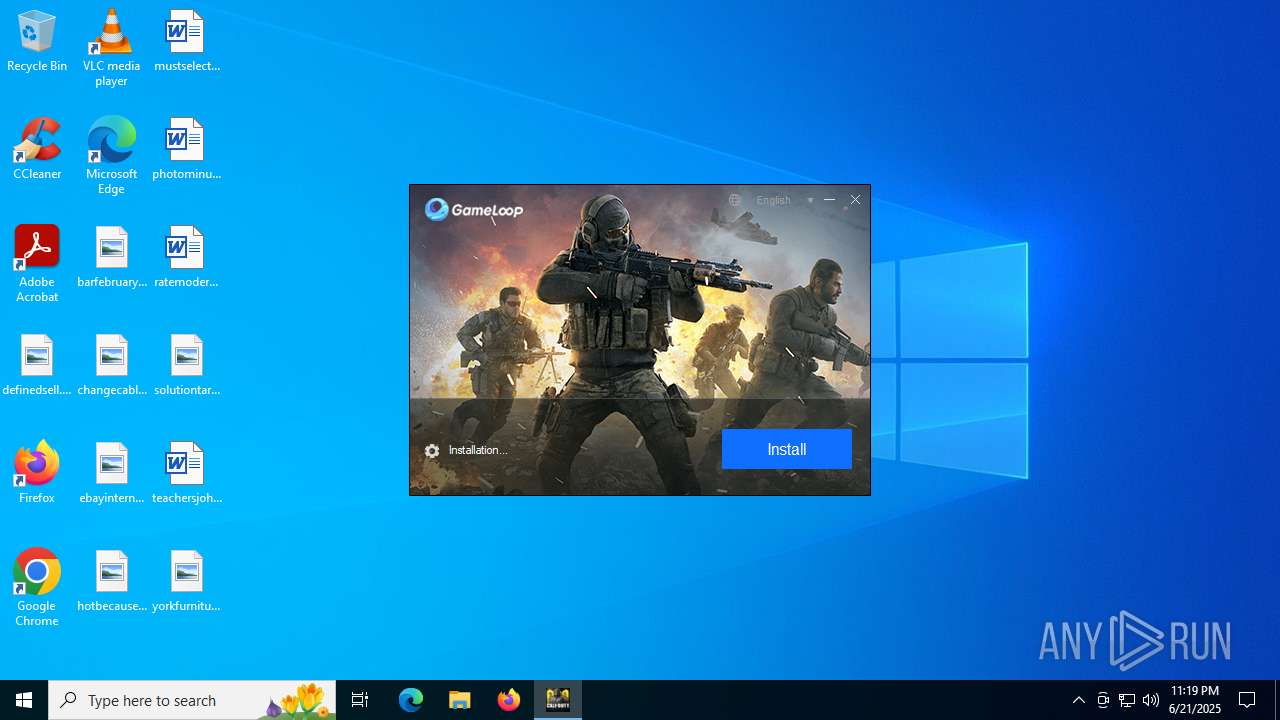Select the teachersjoh Word document
The height and width of the screenshot is (720, 1280).
tap(186, 473)
